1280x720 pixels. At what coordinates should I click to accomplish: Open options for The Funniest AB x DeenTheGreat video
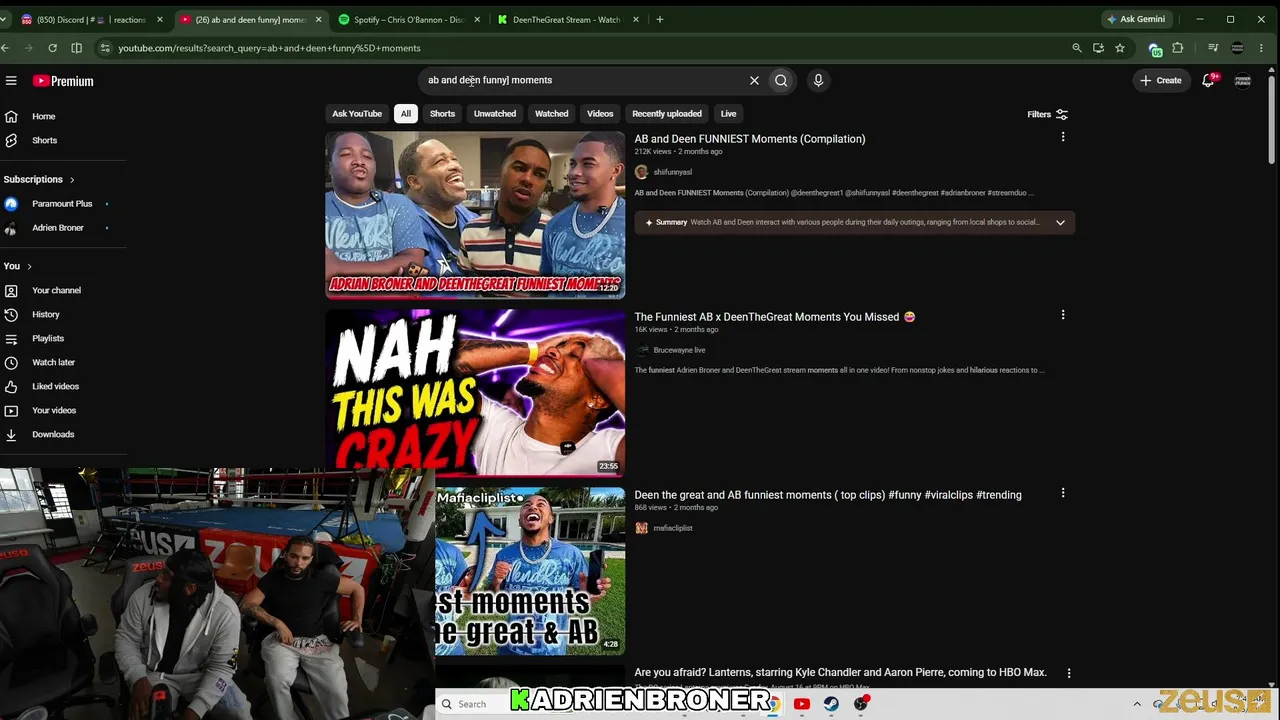(1063, 315)
